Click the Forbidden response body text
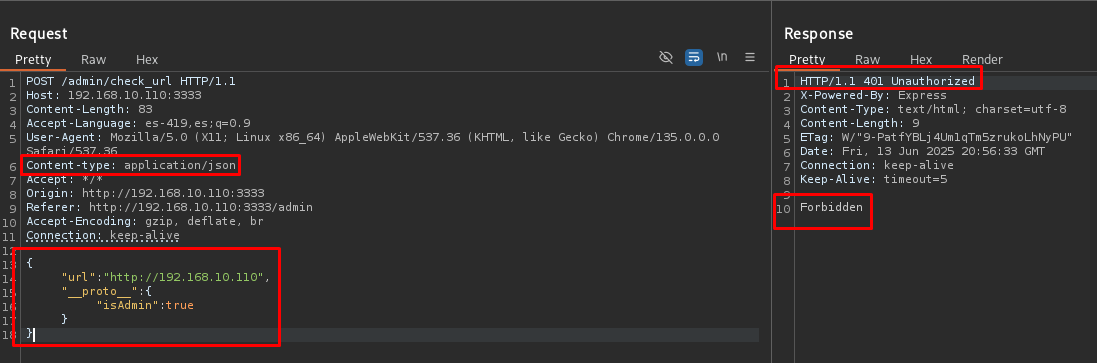This screenshot has width=1097, height=363. [x=831, y=207]
